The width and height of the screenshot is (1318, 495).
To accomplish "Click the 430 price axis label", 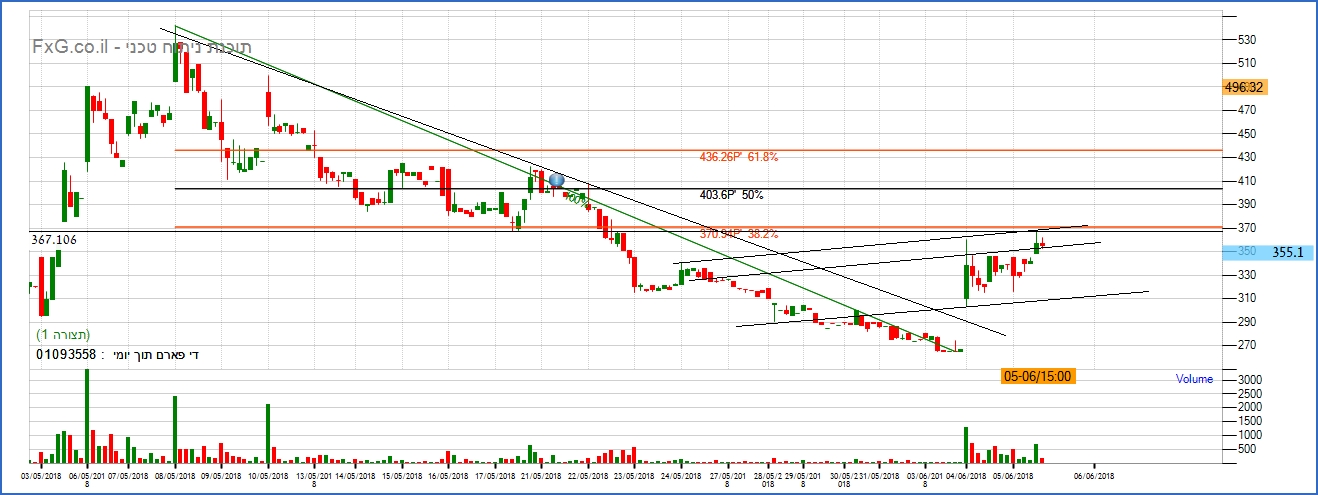I will (1247, 157).
